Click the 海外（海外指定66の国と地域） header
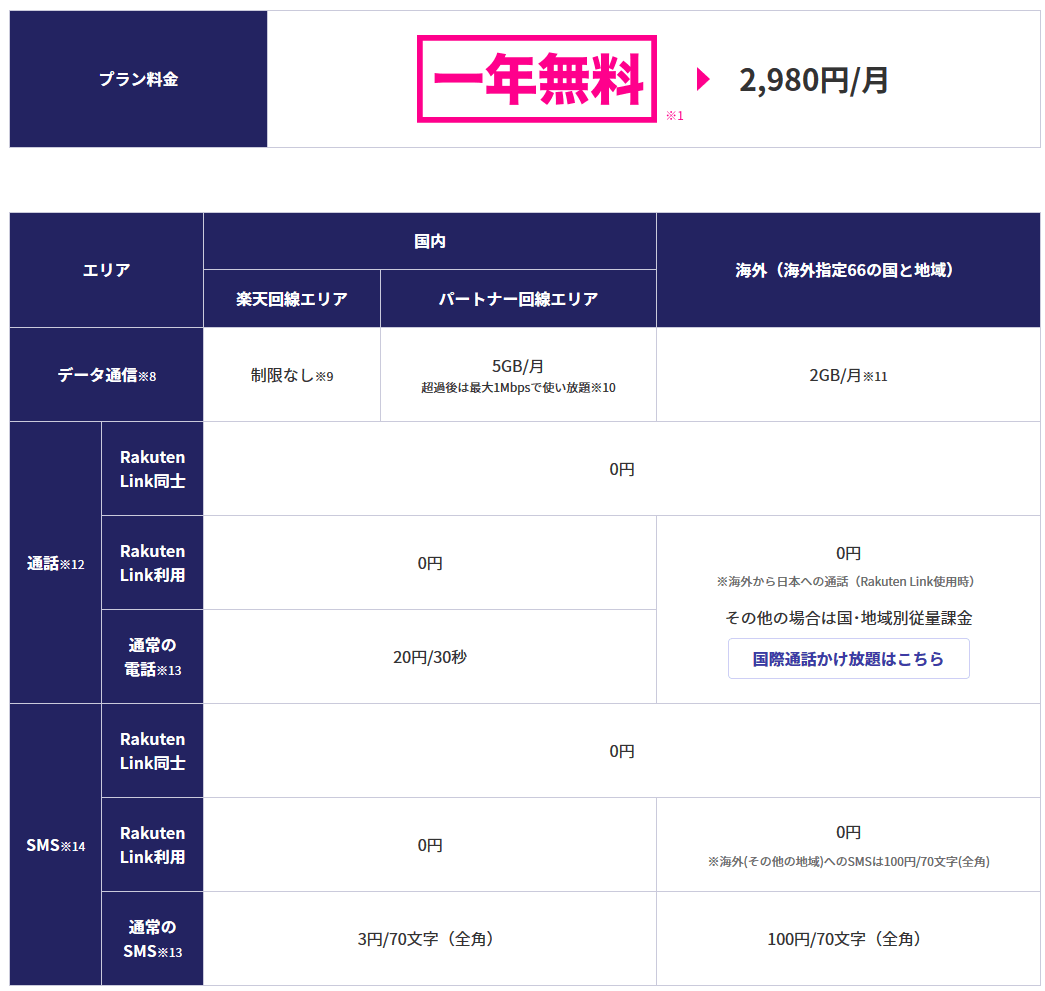The image size is (1045, 991). (848, 270)
